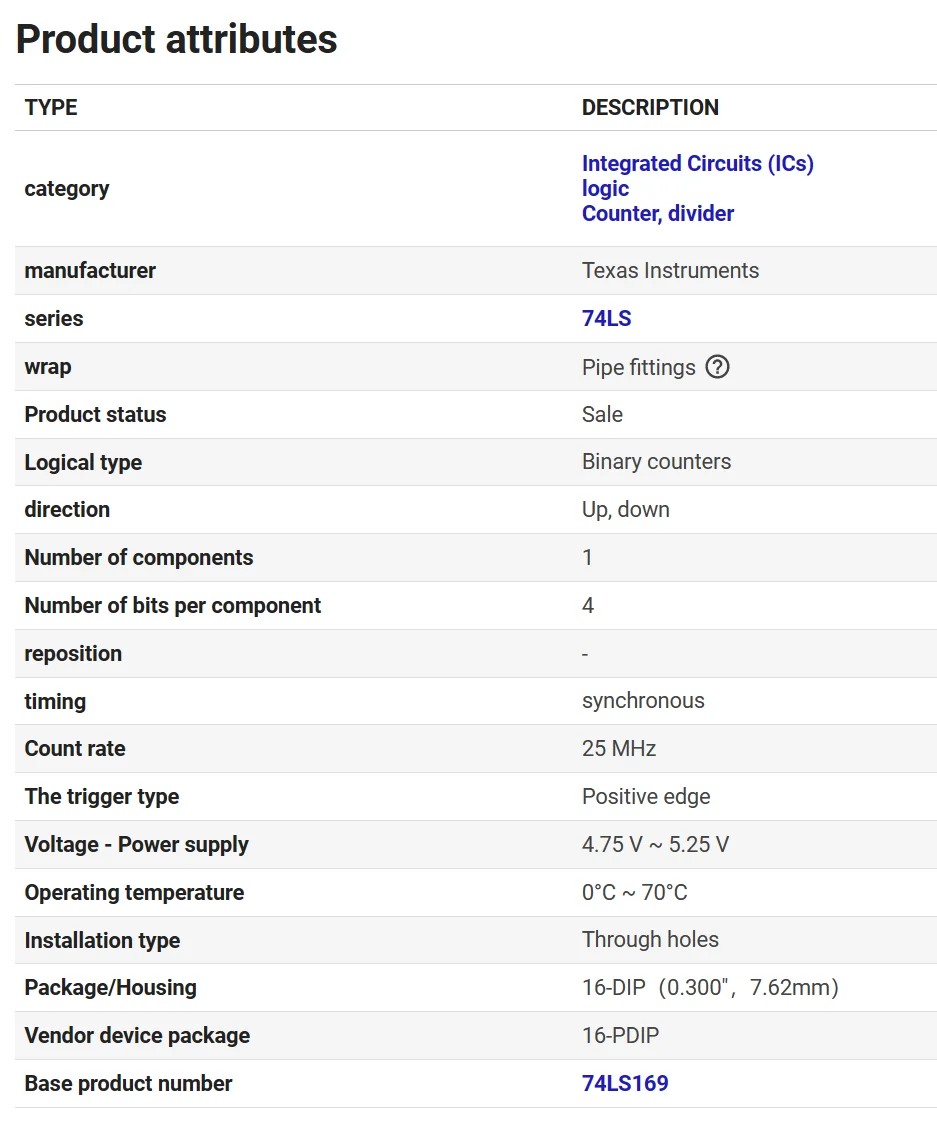
Task: Click the 16-DIP package housing value
Action: coord(710,987)
